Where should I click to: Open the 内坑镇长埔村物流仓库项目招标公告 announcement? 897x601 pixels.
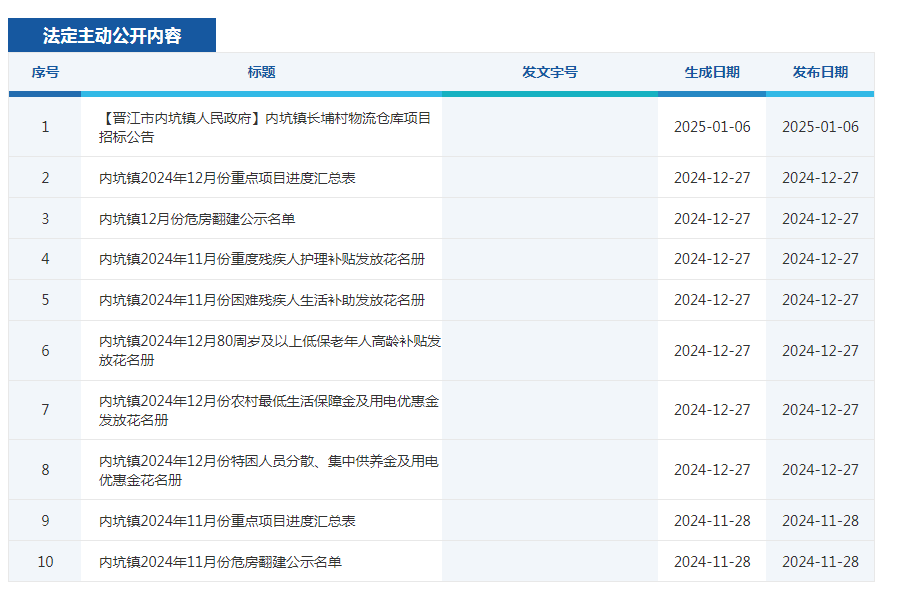pyautogui.click(x=260, y=125)
